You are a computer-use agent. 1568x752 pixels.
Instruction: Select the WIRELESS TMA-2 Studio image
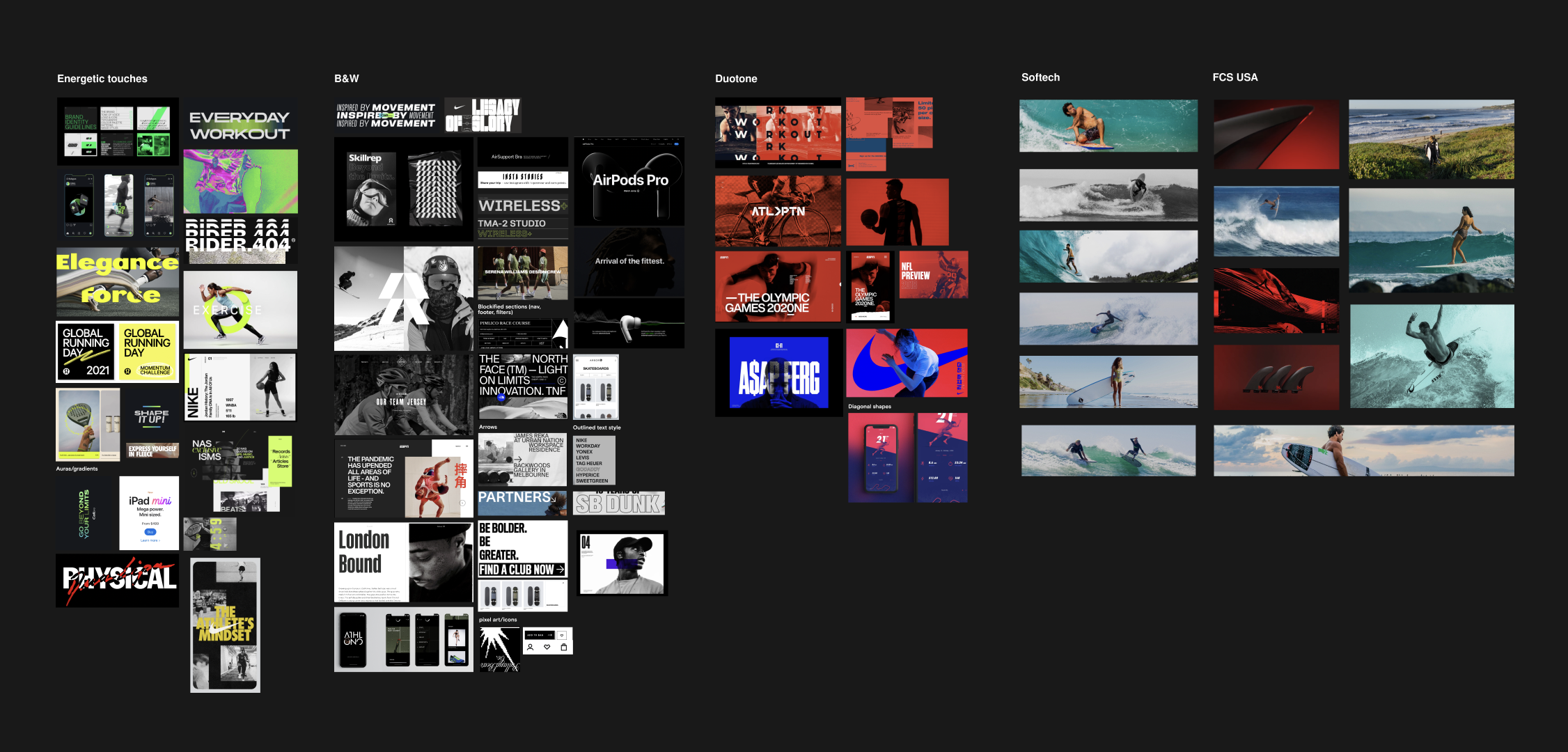(x=523, y=217)
